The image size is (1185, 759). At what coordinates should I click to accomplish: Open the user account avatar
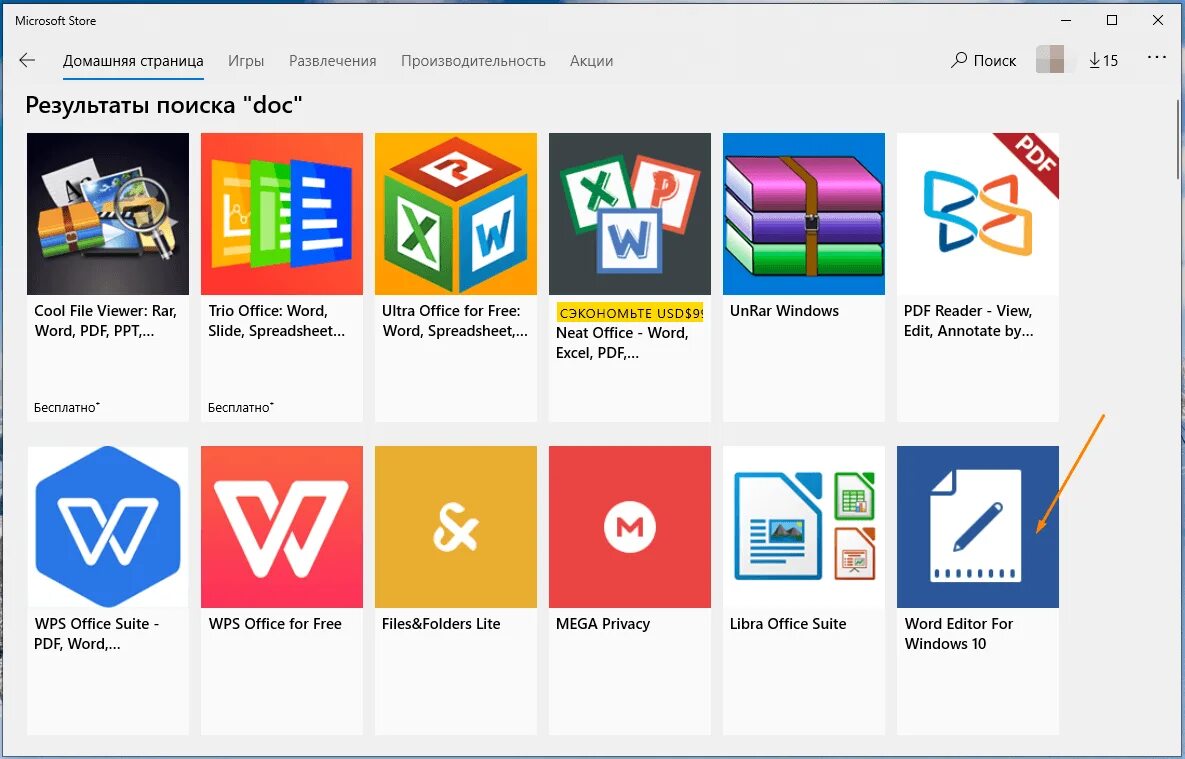click(x=1050, y=60)
